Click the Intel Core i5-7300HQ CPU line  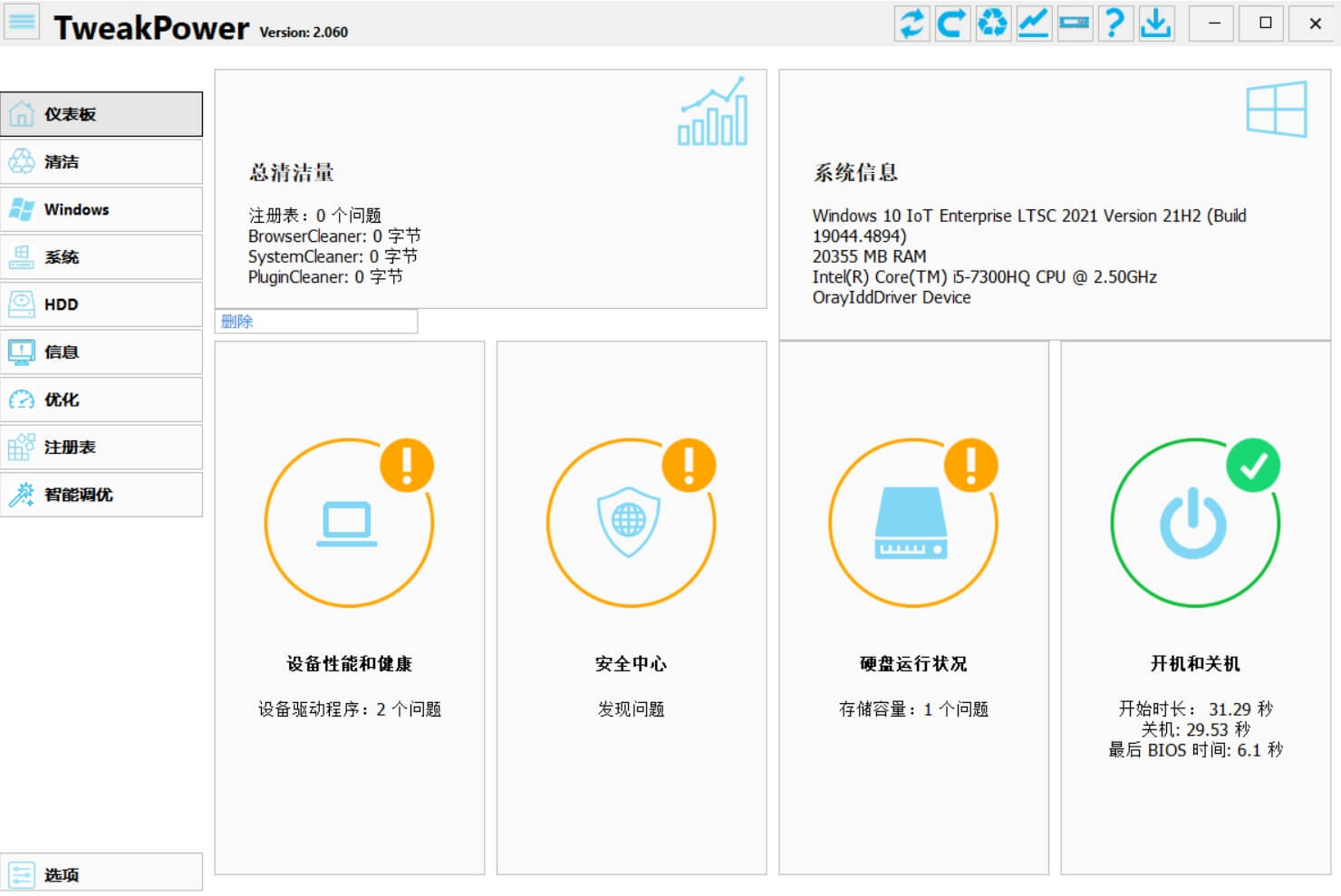tap(984, 277)
